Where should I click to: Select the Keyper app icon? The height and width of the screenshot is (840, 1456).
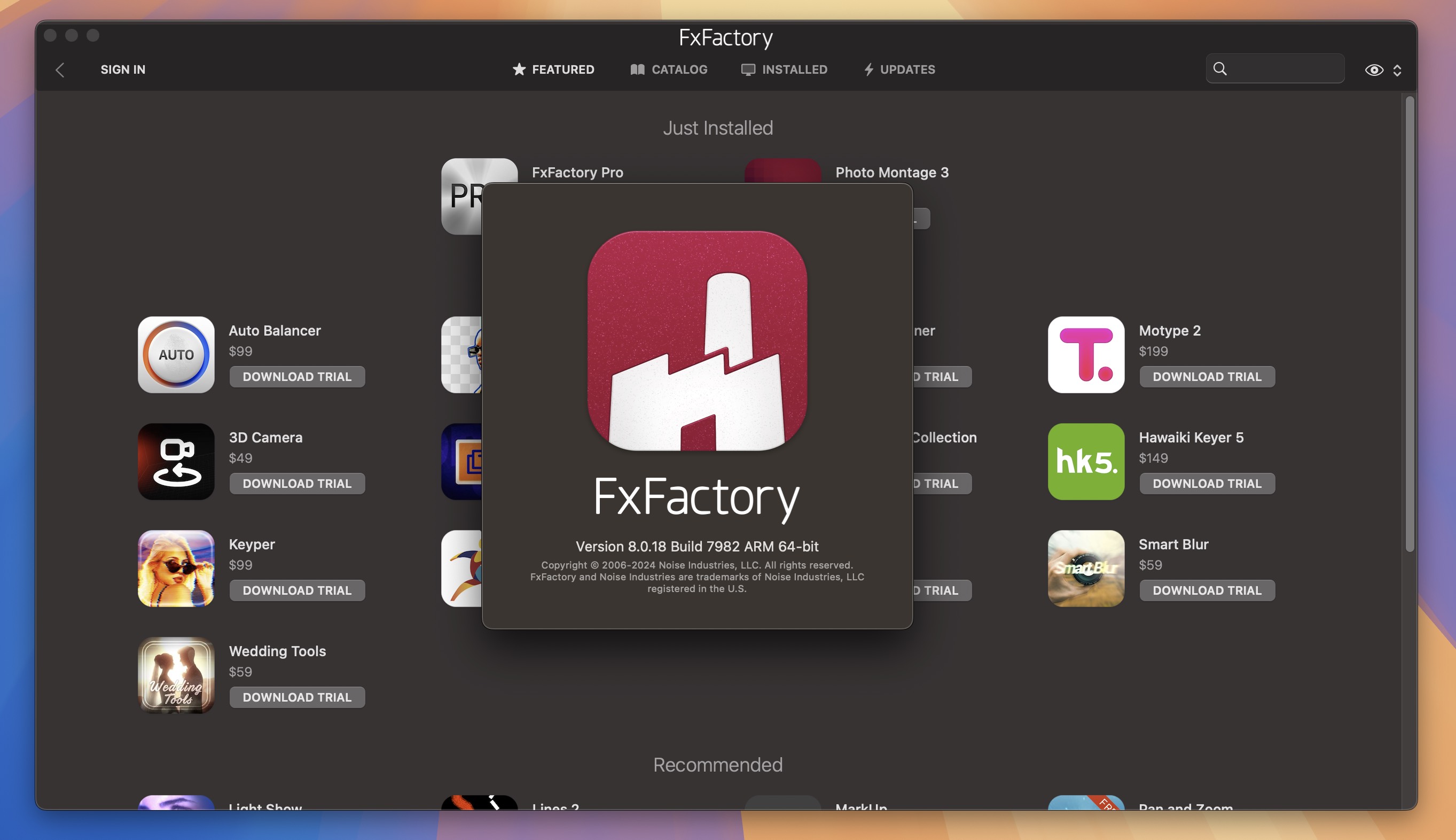(x=176, y=568)
